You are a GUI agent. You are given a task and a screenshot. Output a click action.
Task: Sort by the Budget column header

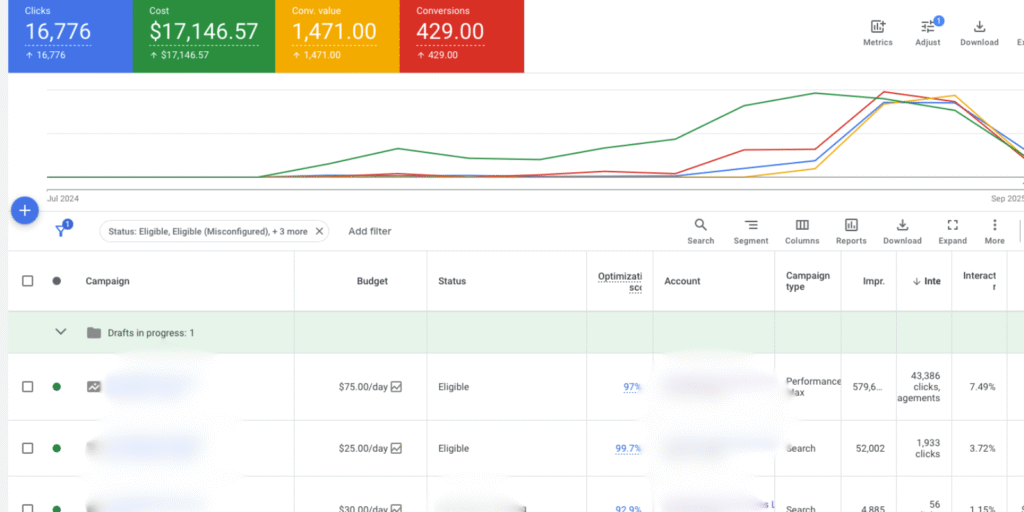[372, 282]
